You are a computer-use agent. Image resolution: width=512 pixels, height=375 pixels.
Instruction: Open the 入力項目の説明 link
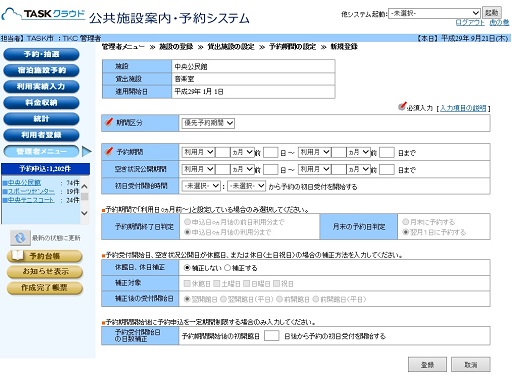(x=463, y=108)
